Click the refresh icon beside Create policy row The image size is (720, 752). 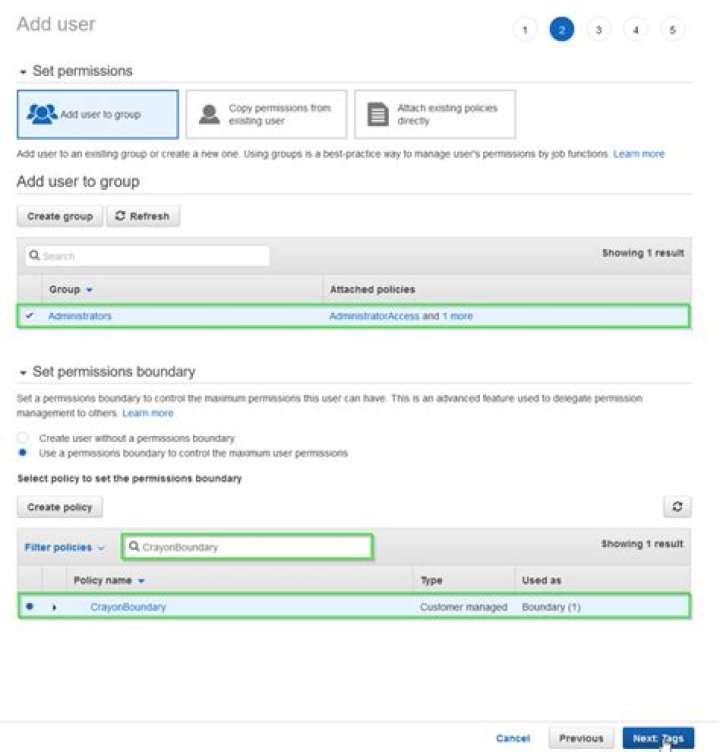click(x=678, y=507)
